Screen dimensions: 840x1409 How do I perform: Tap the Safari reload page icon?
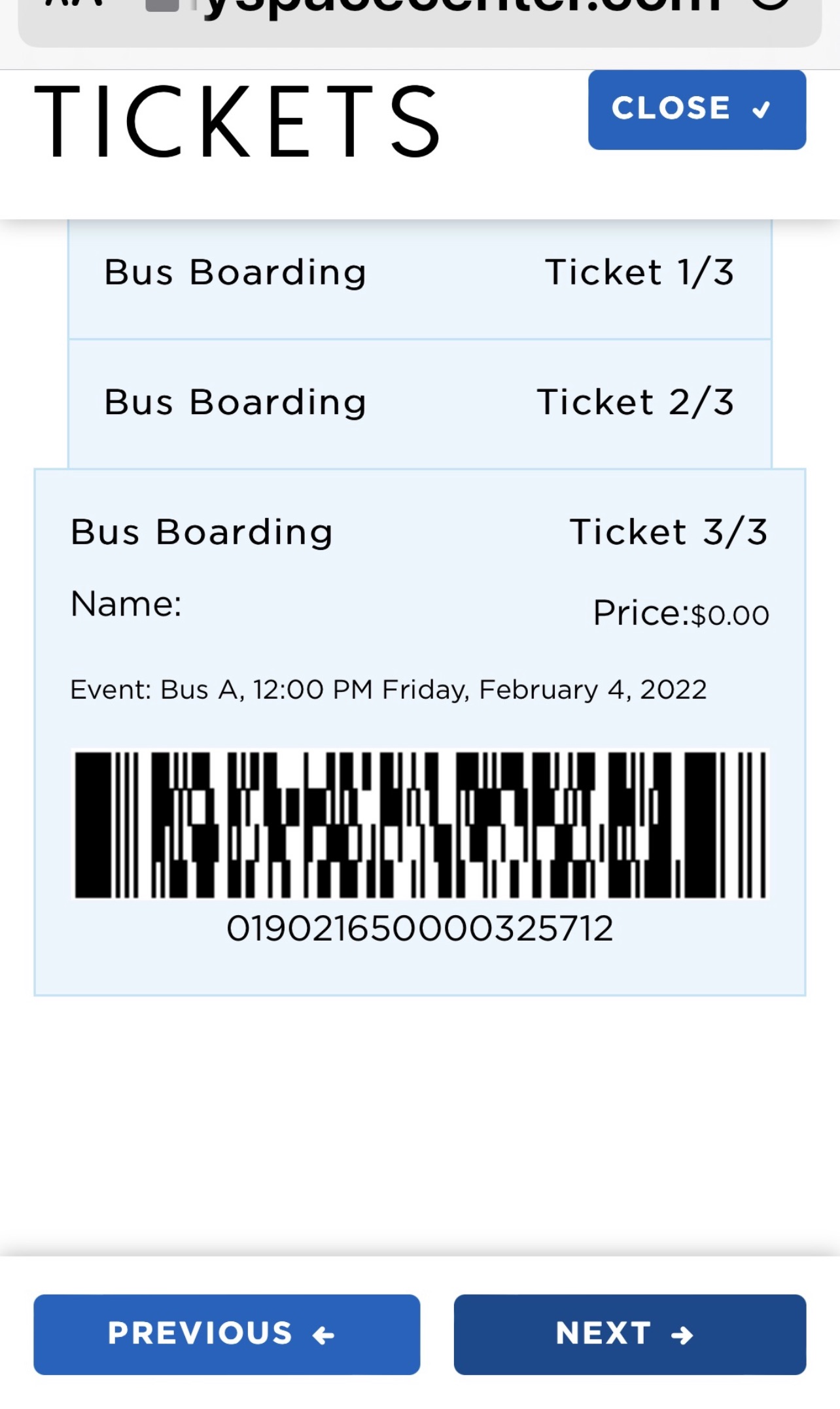771,4
